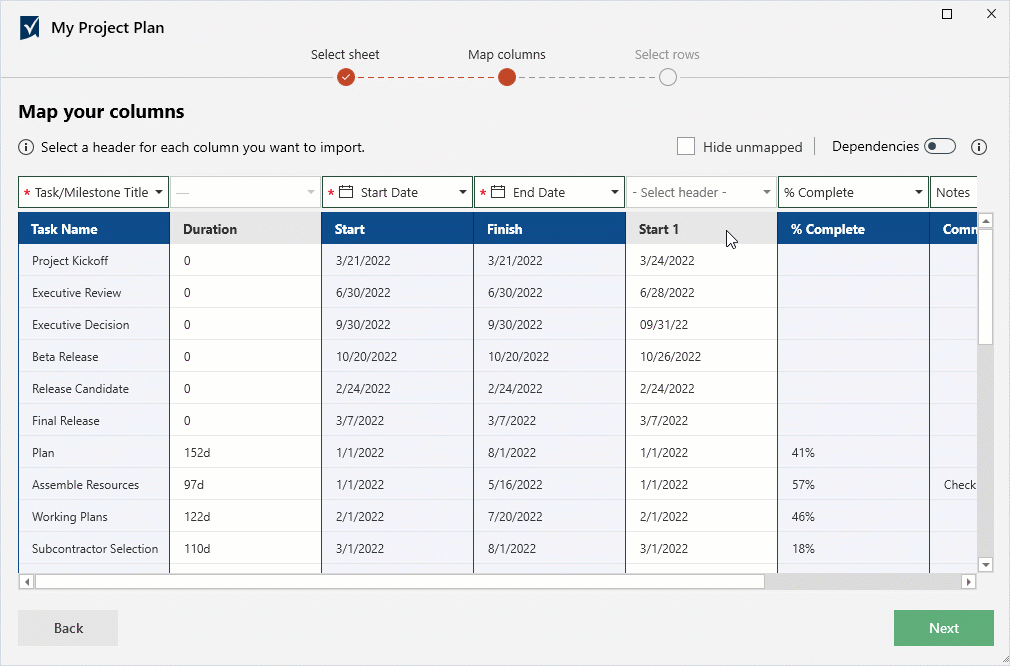Click the Smartsheet logo icon
Image resolution: width=1010 pixels, height=666 pixels.
(x=30, y=28)
